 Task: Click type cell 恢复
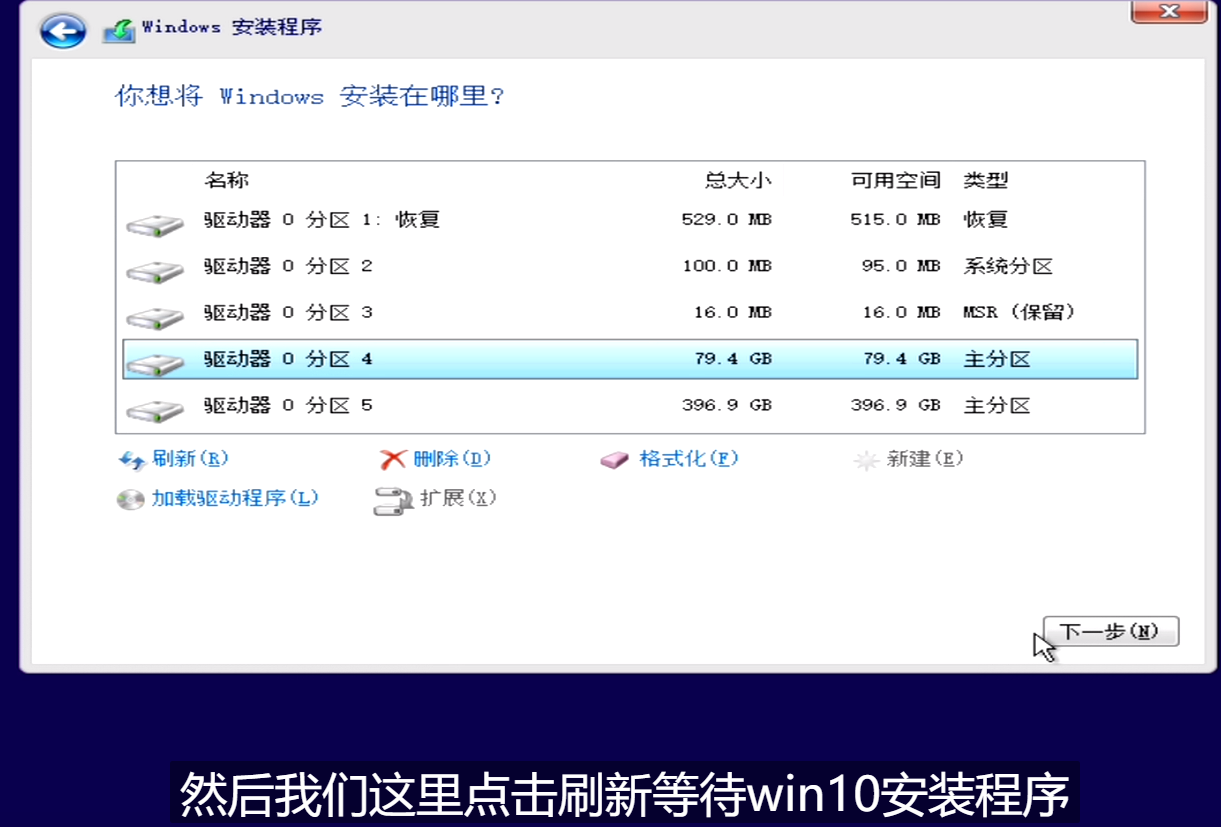click(986, 219)
